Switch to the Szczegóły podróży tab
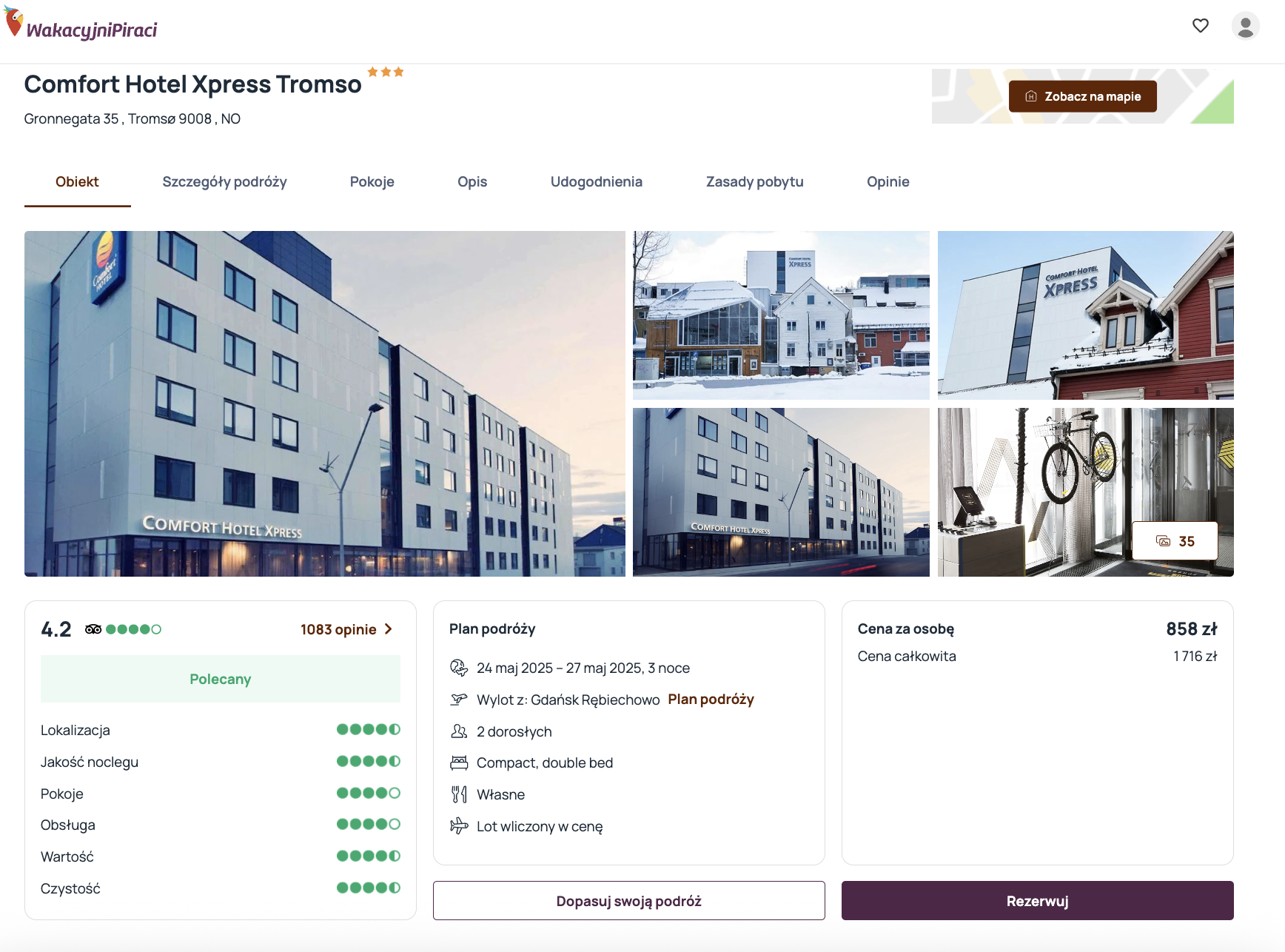The width and height of the screenshot is (1285, 952). click(x=224, y=181)
